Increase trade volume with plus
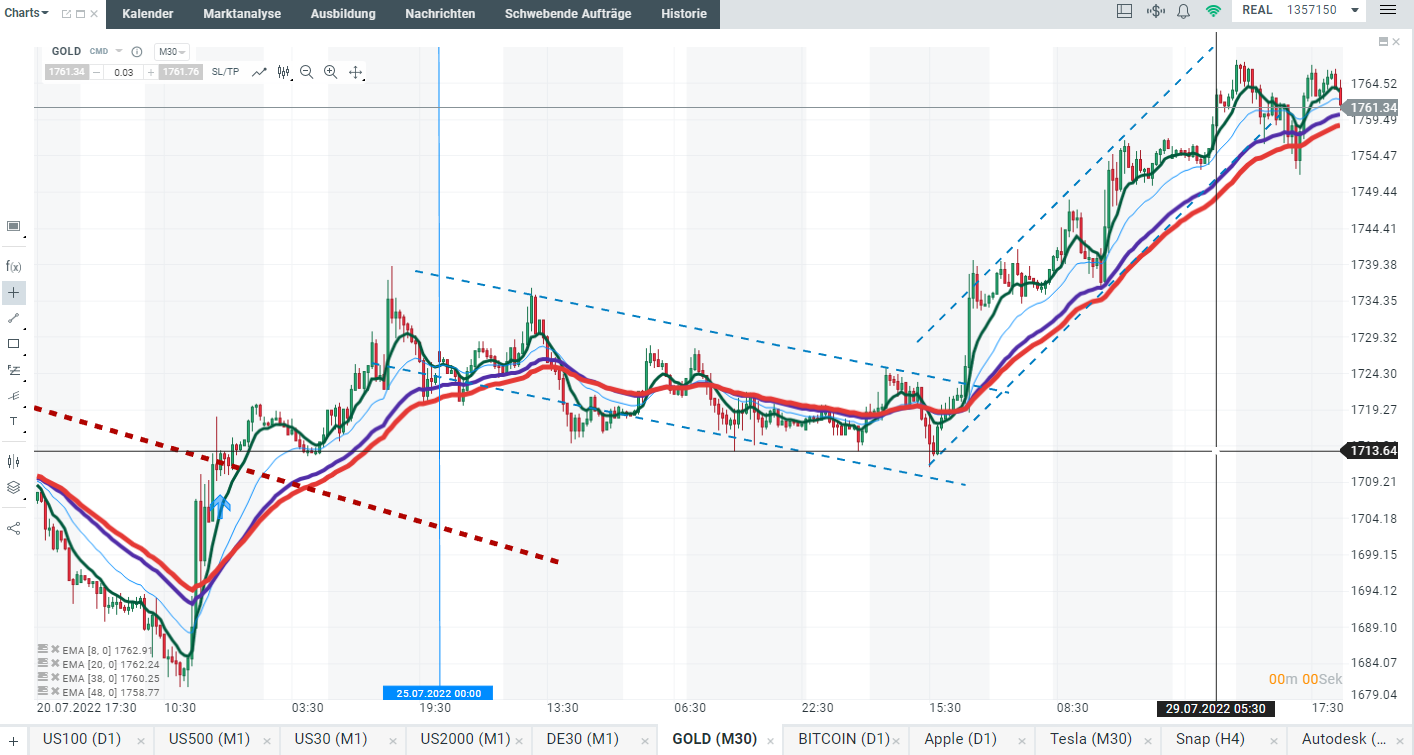The image size is (1414, 755). point(151,72)
